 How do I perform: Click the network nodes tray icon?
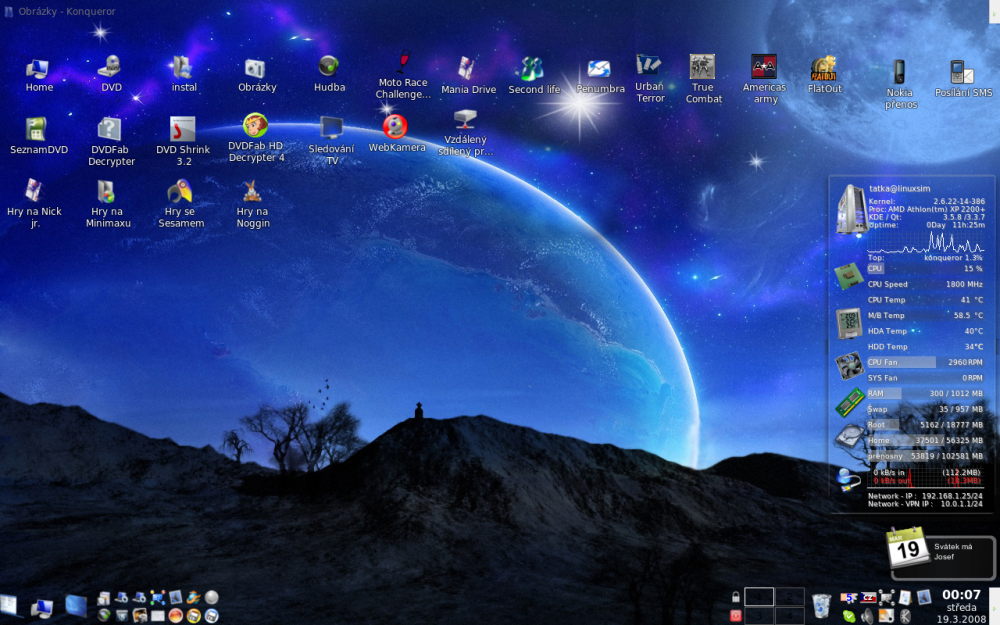click(886, 597)
